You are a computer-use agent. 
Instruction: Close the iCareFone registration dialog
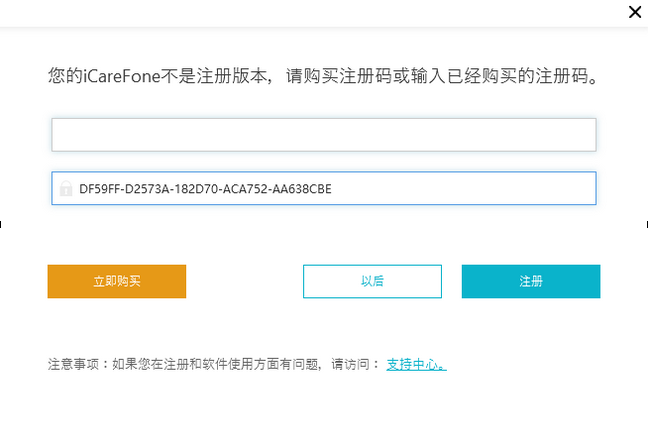click(x=635, y=13)
